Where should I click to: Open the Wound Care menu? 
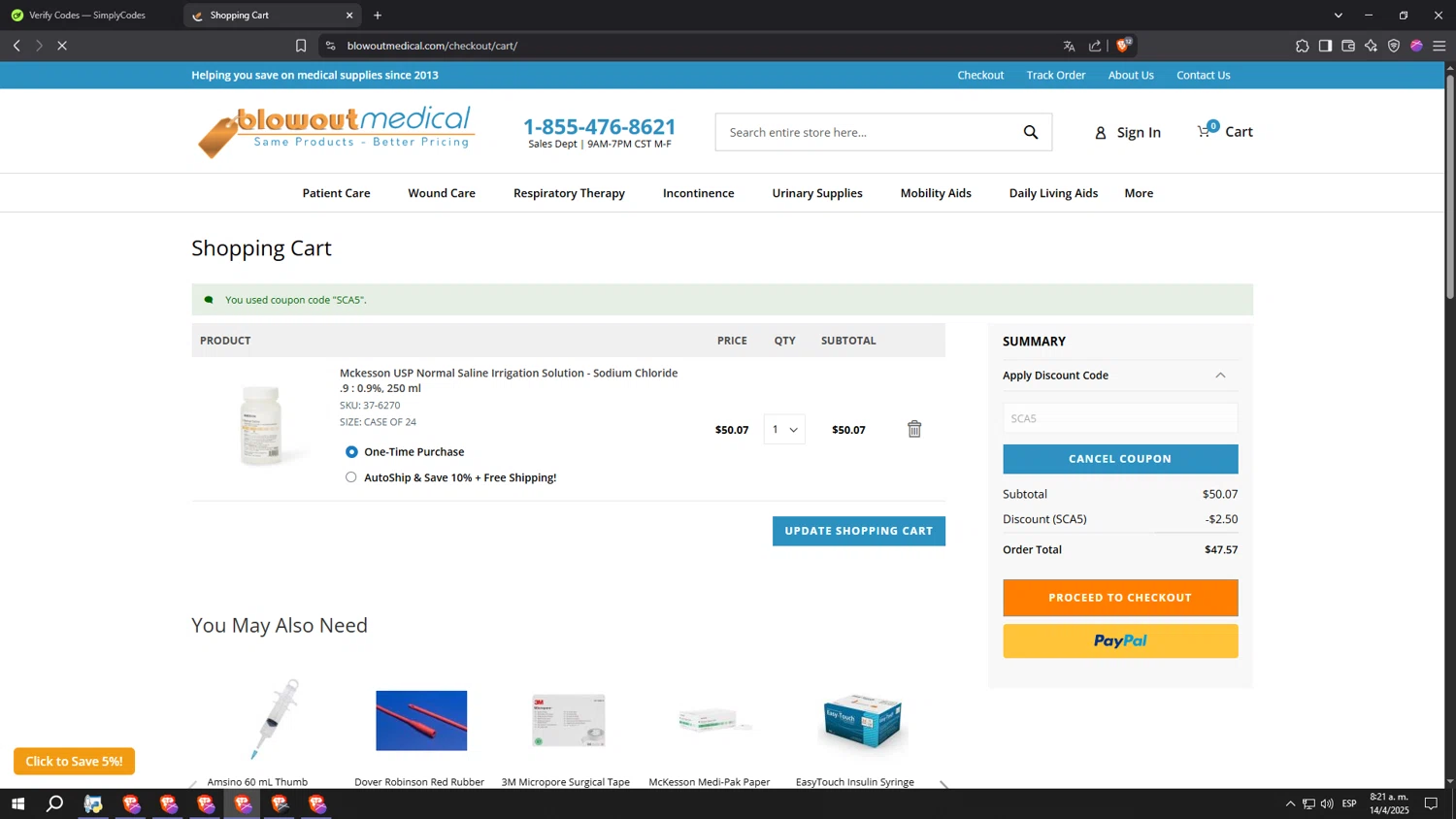pyautogui.click(x=442, y=193)
